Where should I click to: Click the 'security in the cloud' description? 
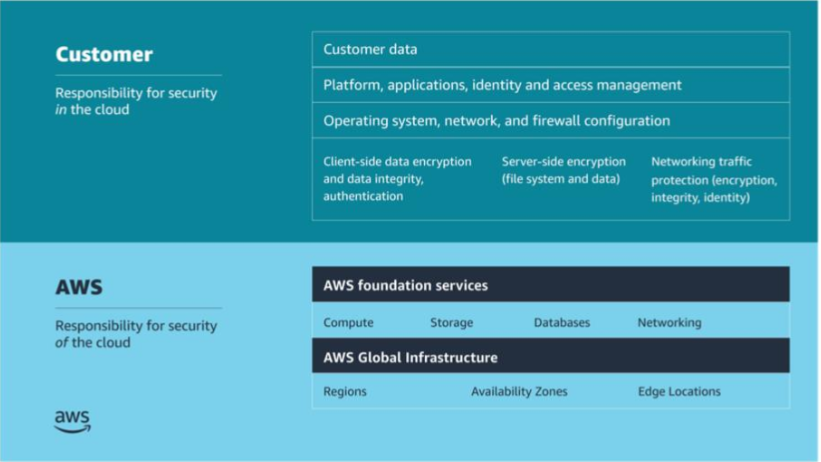[x=136, y=101]
